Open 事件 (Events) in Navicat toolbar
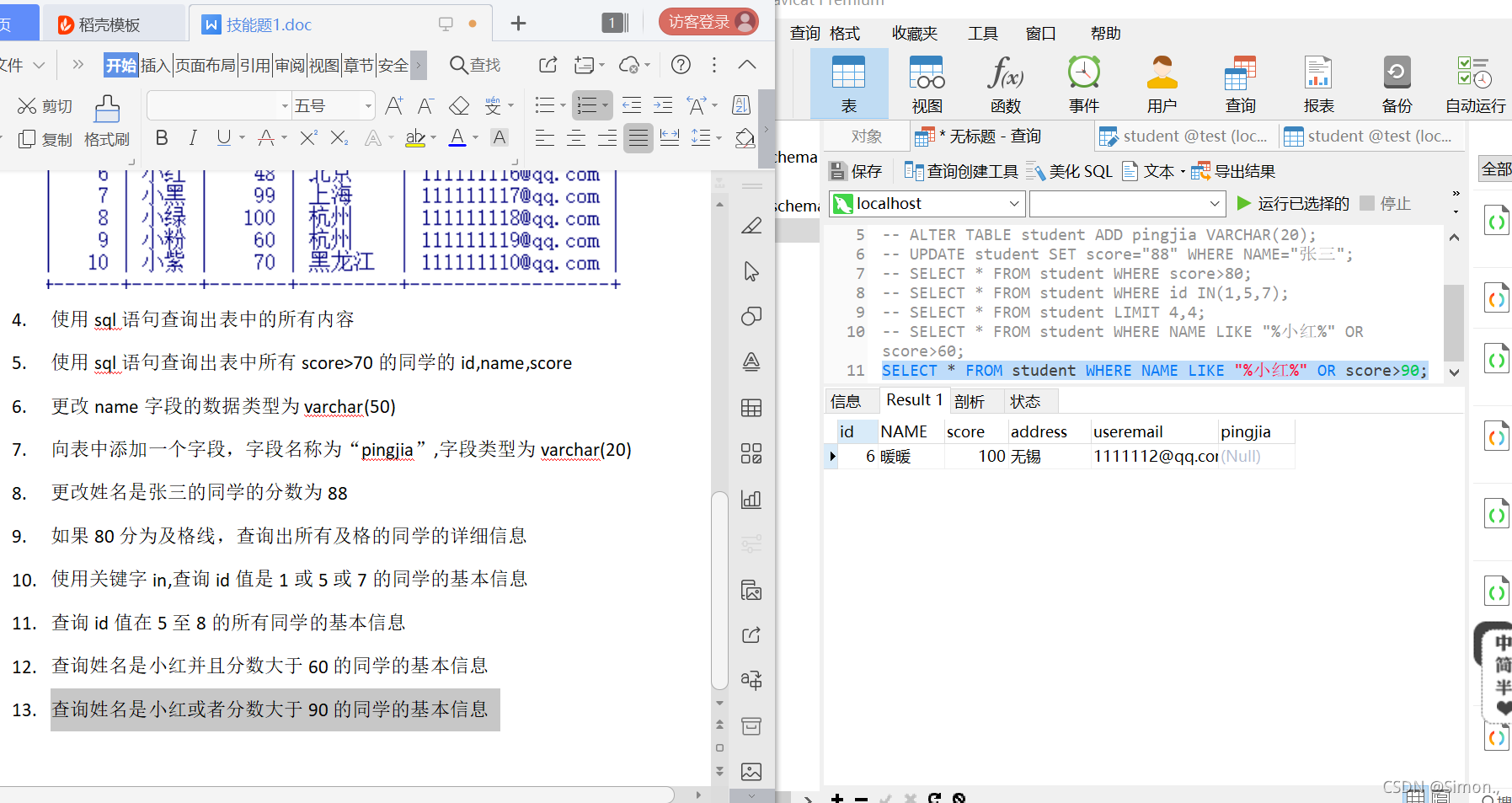The width and height of the screenshot is (1512, 803). coord(1084,83)
